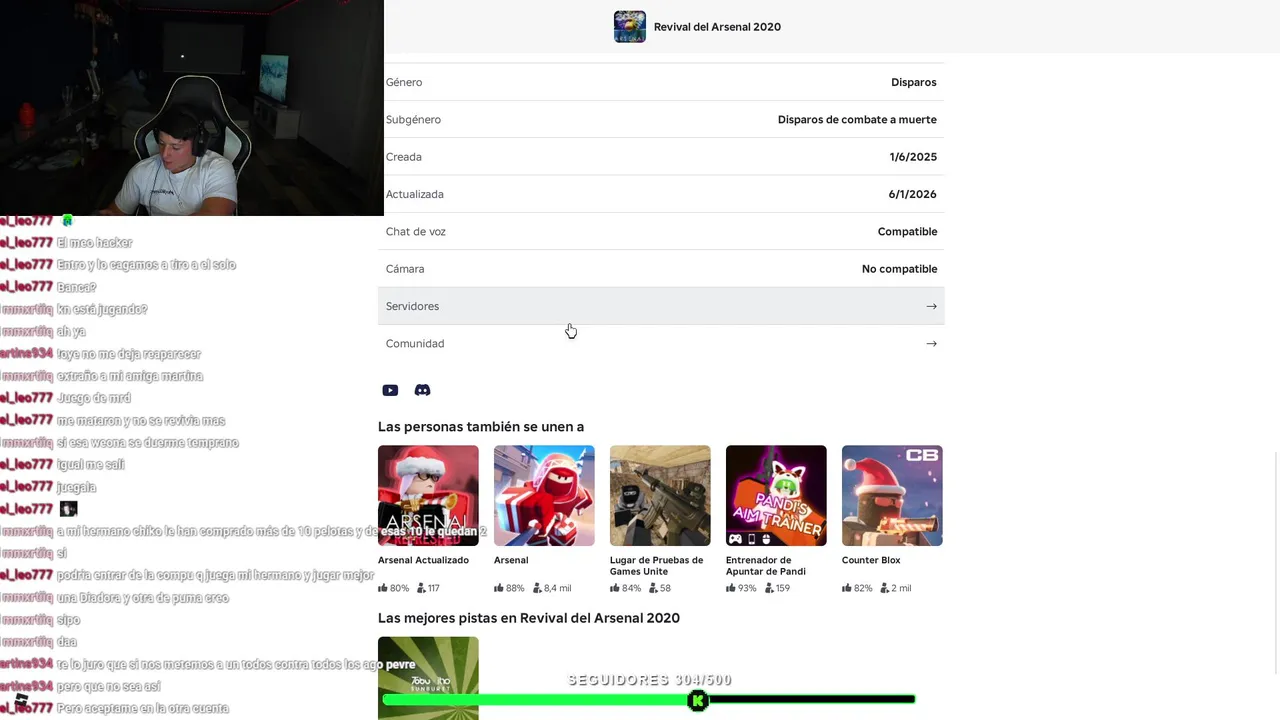Image resolution: width=1280 pixels, height=720 pixels.
Task: Open the Comunidad row arrow
Action: coord(931,344)
